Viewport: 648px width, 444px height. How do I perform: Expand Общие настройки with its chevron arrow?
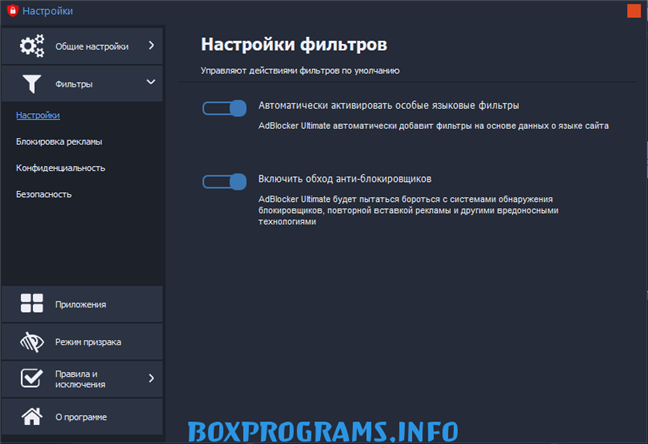(151, 45)
